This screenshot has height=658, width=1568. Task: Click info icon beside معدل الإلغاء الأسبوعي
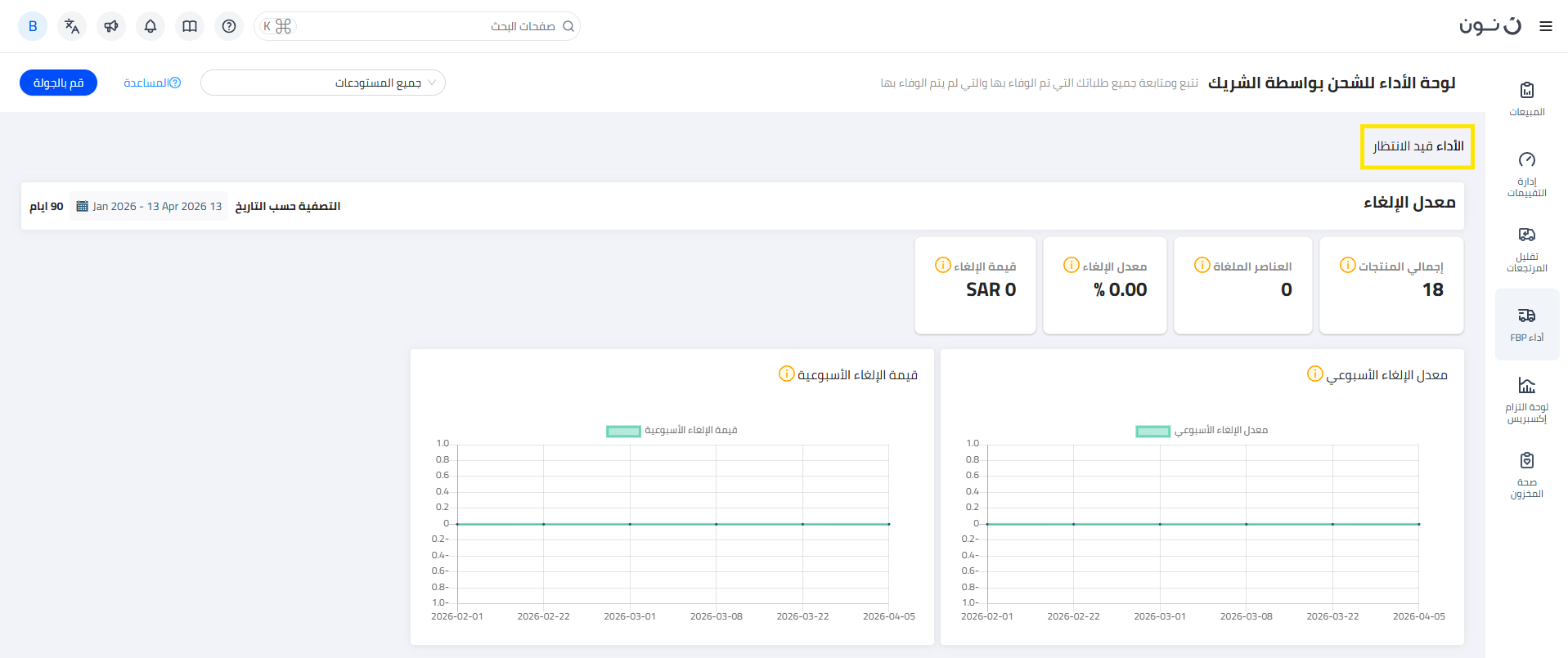1314,374
